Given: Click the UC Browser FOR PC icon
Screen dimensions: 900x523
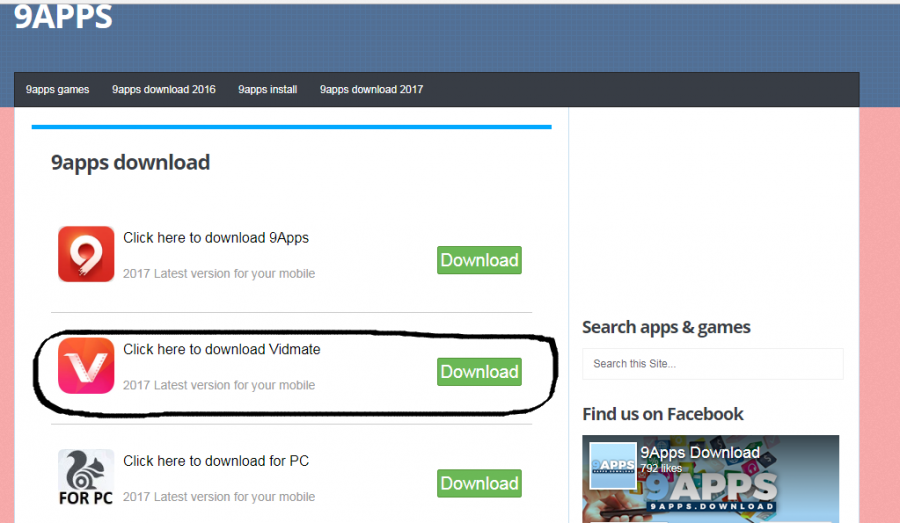Looking at the screenshot, I should [86, 477].
